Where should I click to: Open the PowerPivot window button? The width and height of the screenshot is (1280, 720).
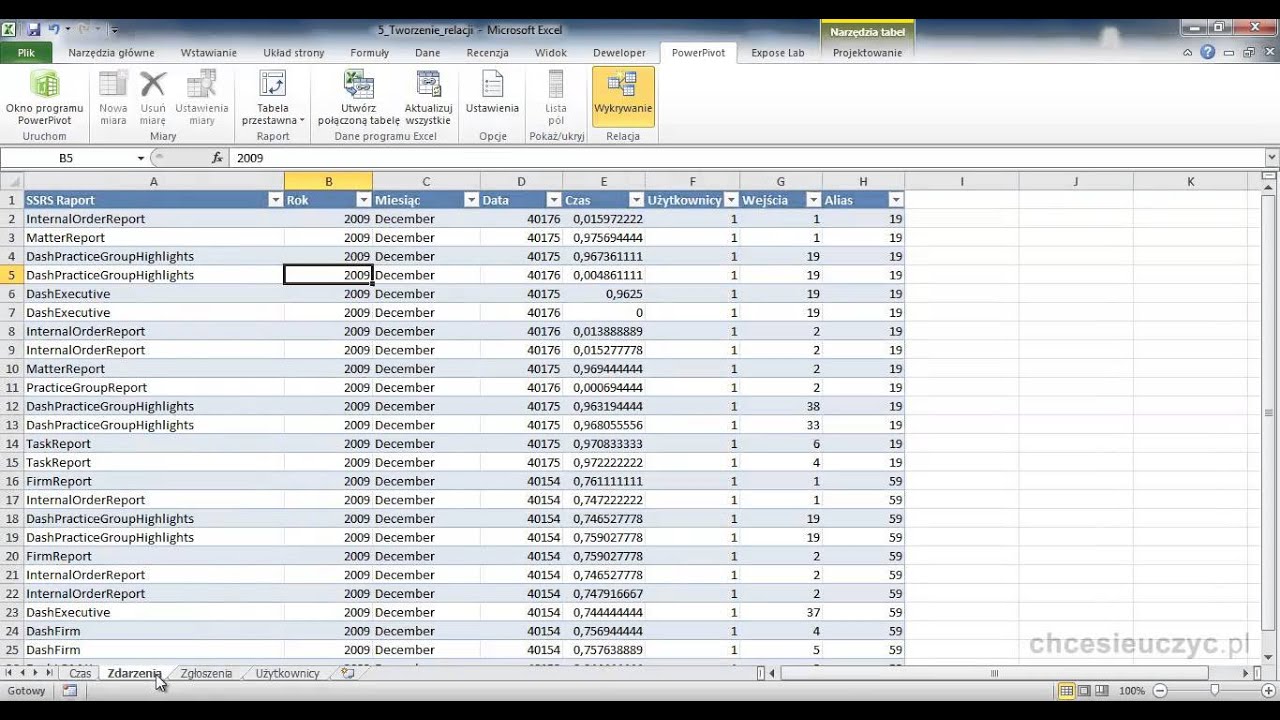coord(44,97)
